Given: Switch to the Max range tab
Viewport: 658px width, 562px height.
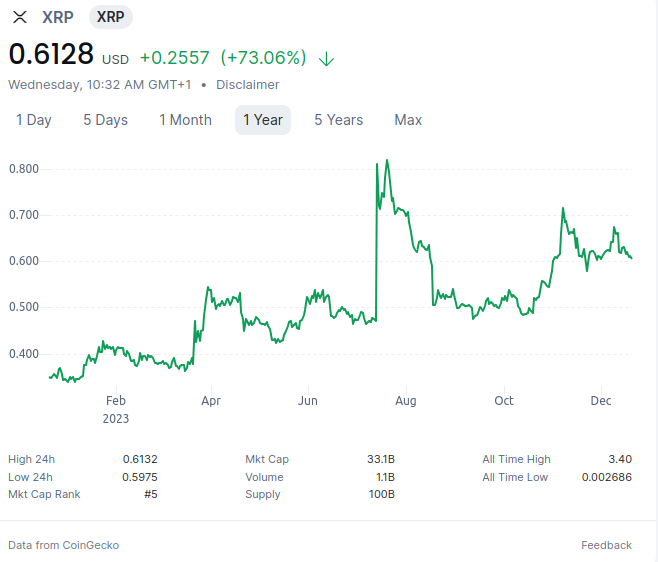Looking at the screenshot, I should coord(408,120).
